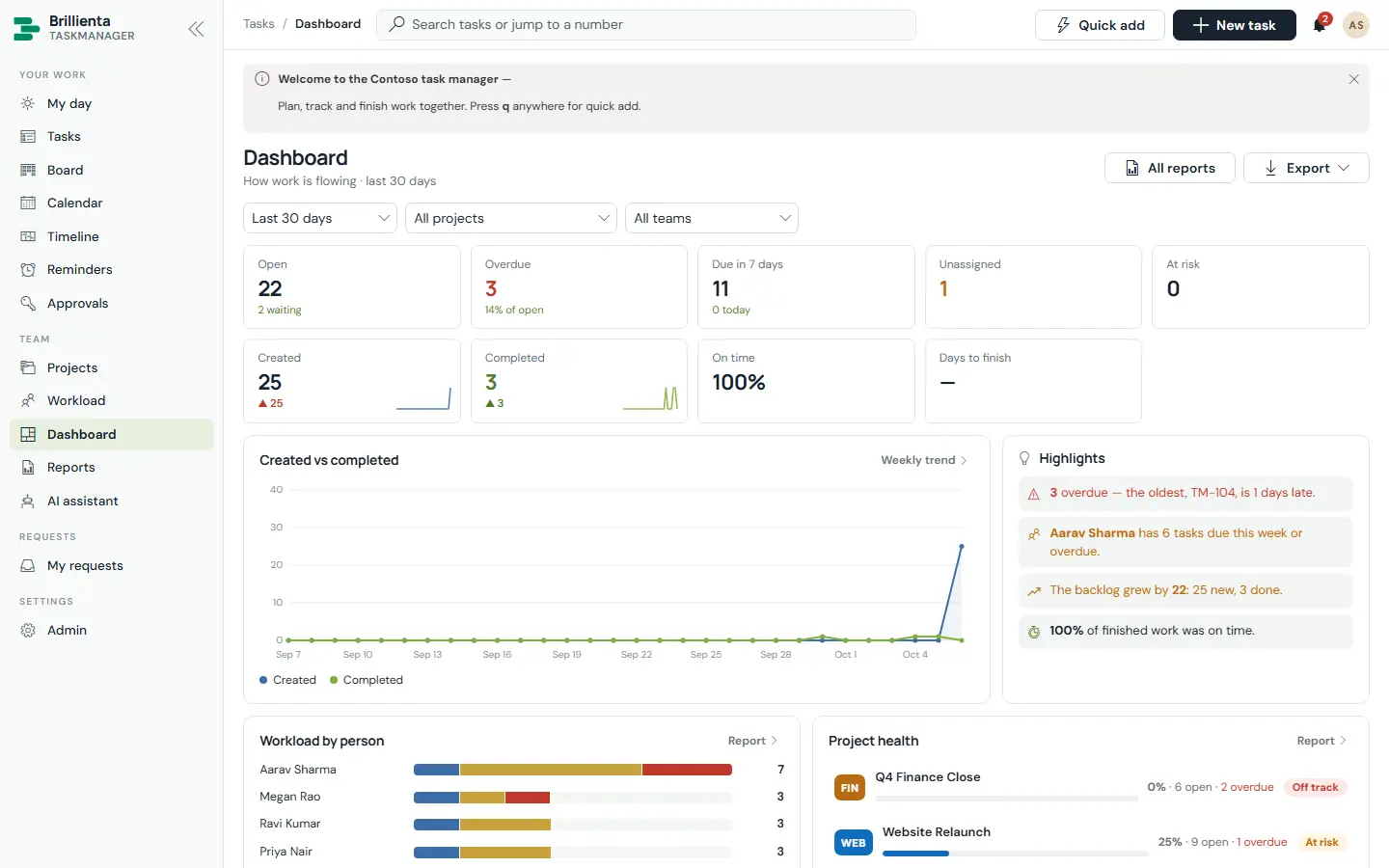The height and width of the screenshot is (868, 1389).
Task: Click Aarav Sharma's workload bar
Action: click(x=573, y=770)
